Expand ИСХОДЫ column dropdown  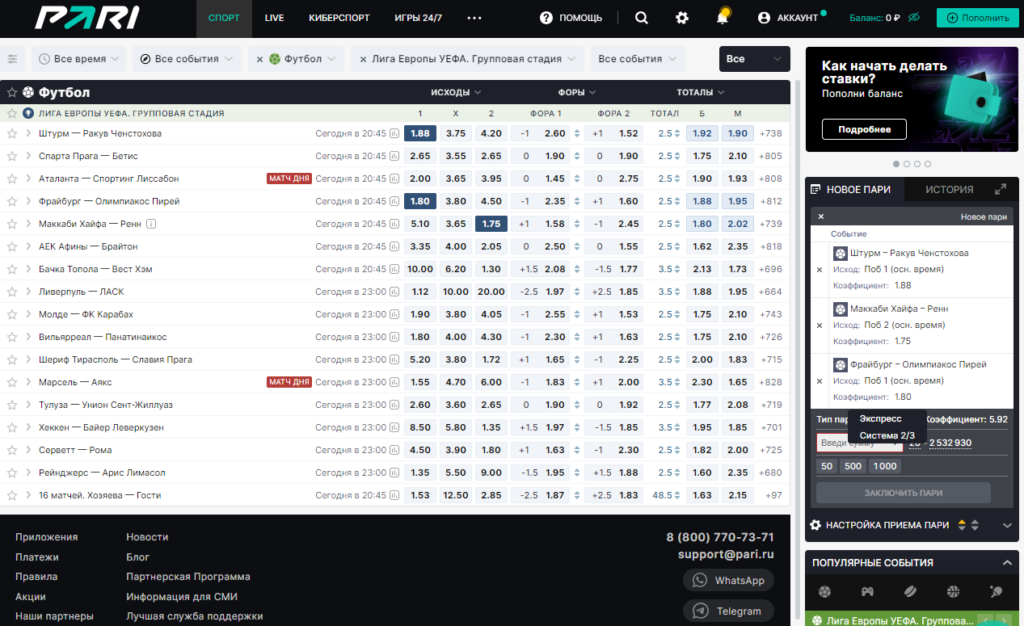tap(456, 92)
